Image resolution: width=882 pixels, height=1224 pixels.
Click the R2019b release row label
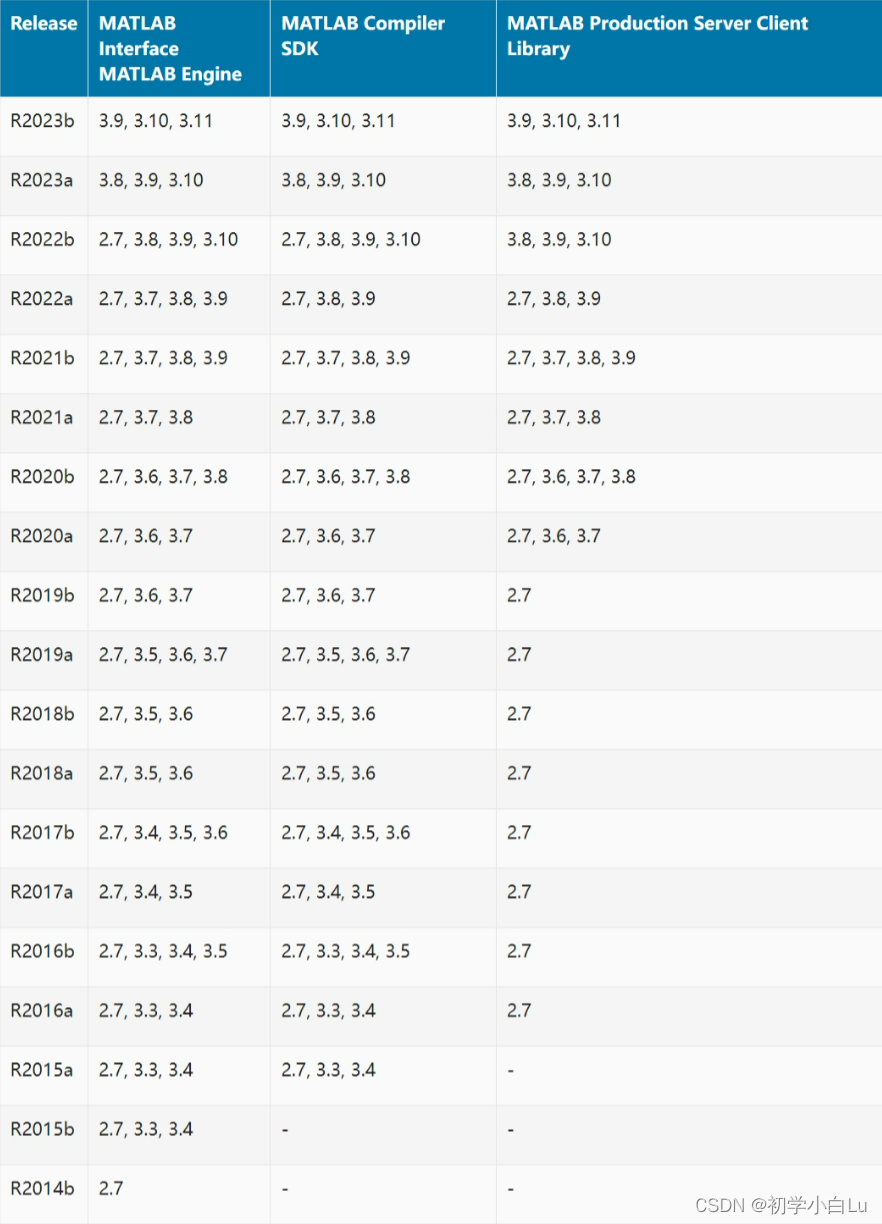43,595
